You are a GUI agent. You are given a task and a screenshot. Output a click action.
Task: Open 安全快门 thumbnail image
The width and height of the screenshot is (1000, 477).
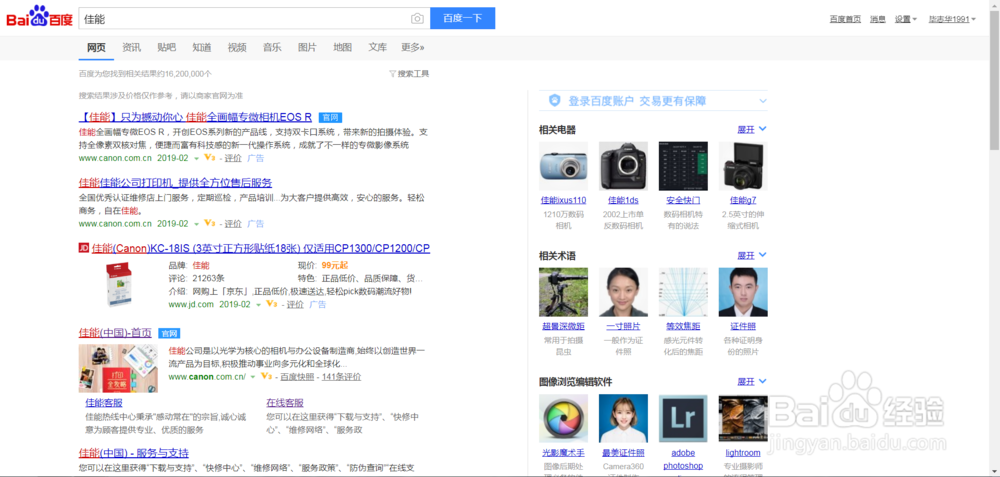683,166
